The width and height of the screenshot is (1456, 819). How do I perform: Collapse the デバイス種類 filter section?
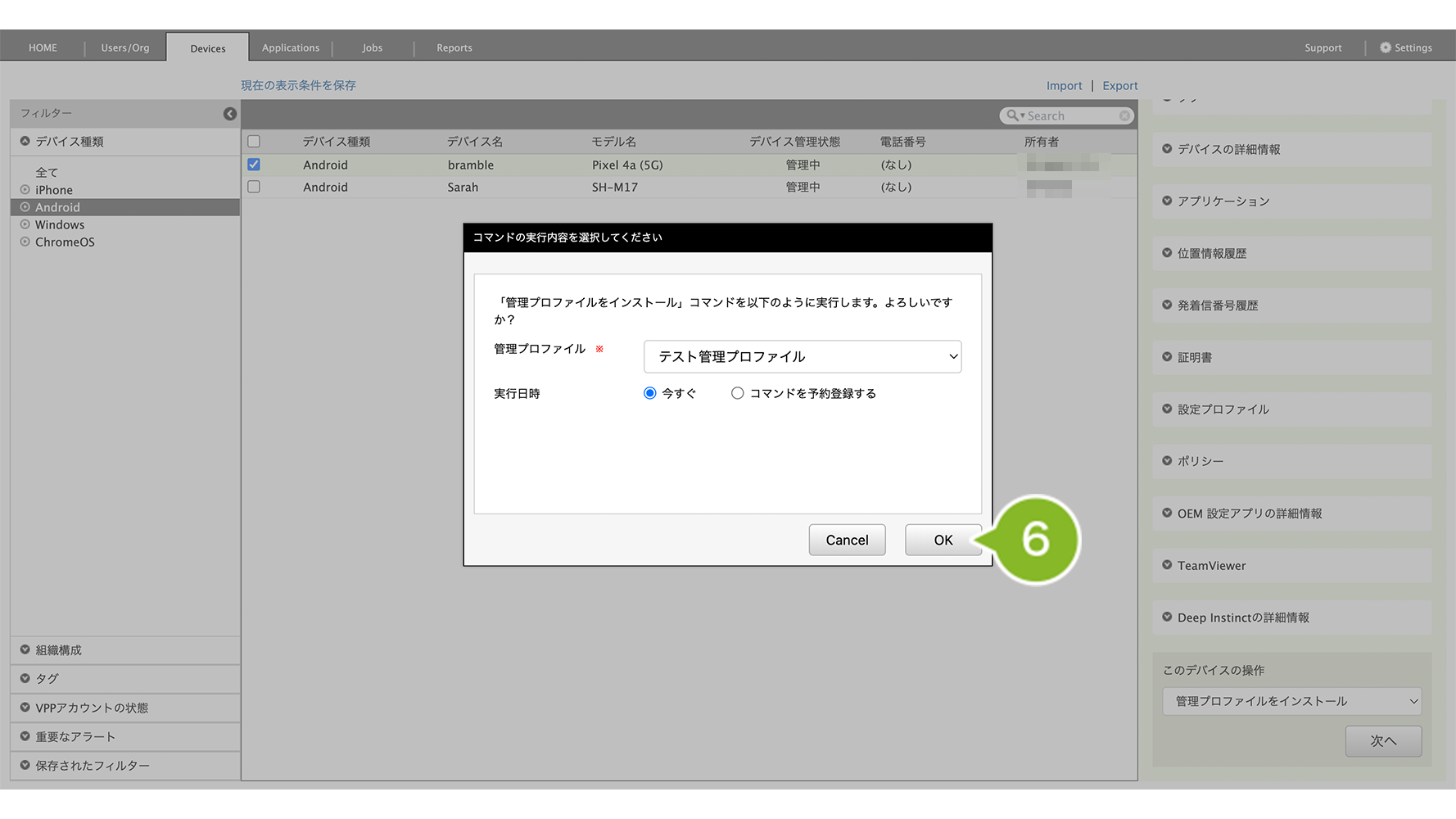pyautogui.click(x=124, y=142)
